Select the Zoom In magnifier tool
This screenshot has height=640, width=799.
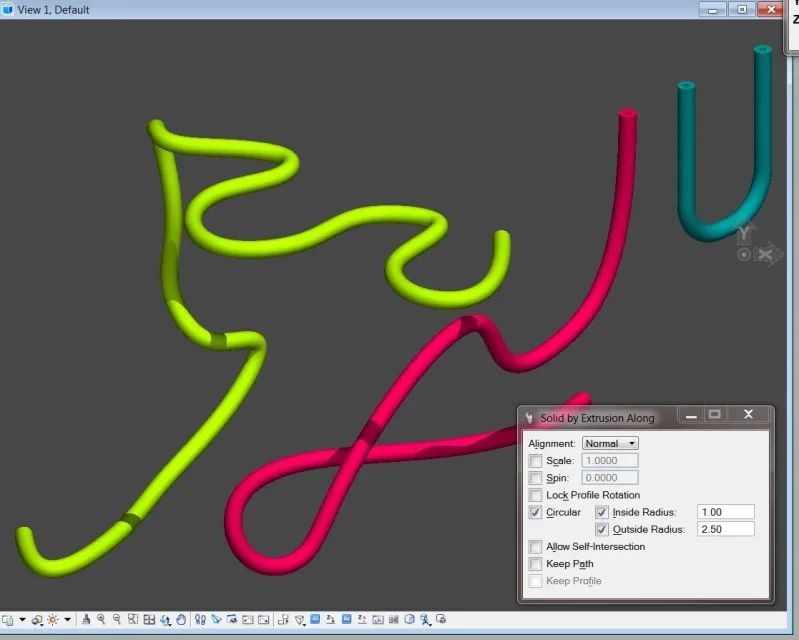pos(101,620)
